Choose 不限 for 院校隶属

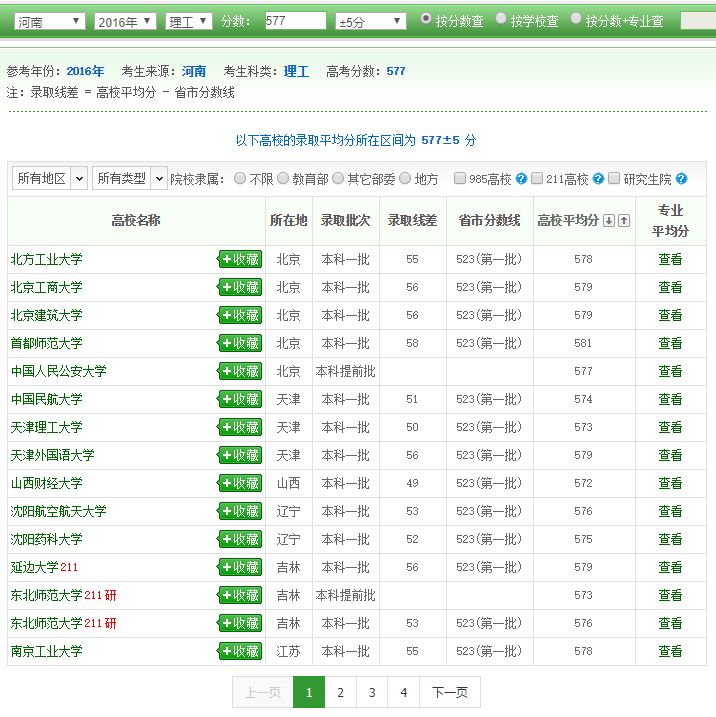(240, 178)
